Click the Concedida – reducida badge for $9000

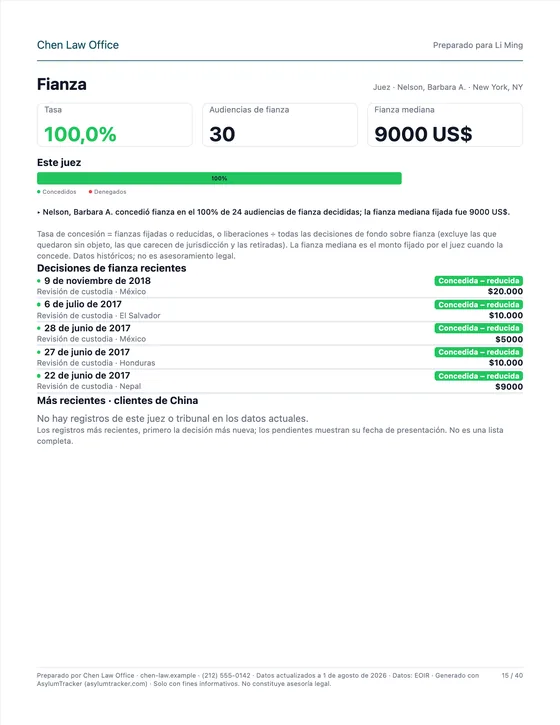479,376
